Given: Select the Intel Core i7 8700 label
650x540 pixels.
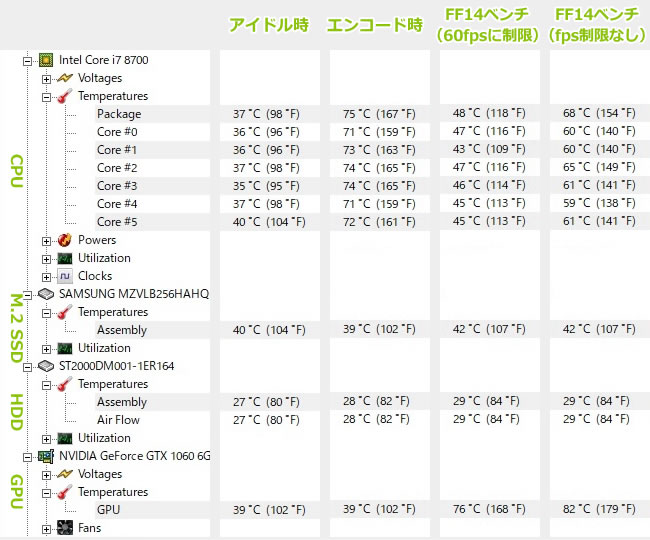Looking at the screenshot, I should pyautogui.click(x=104, y=60).
